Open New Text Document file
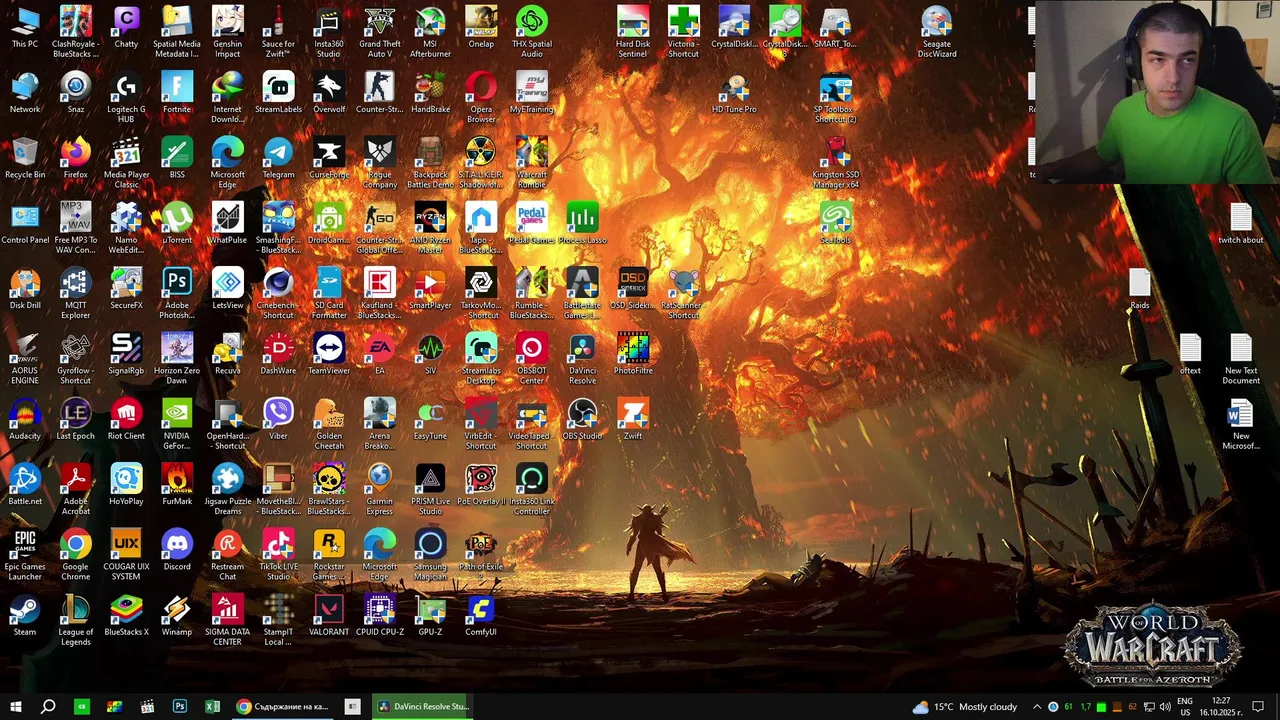 coord(1240,357)
